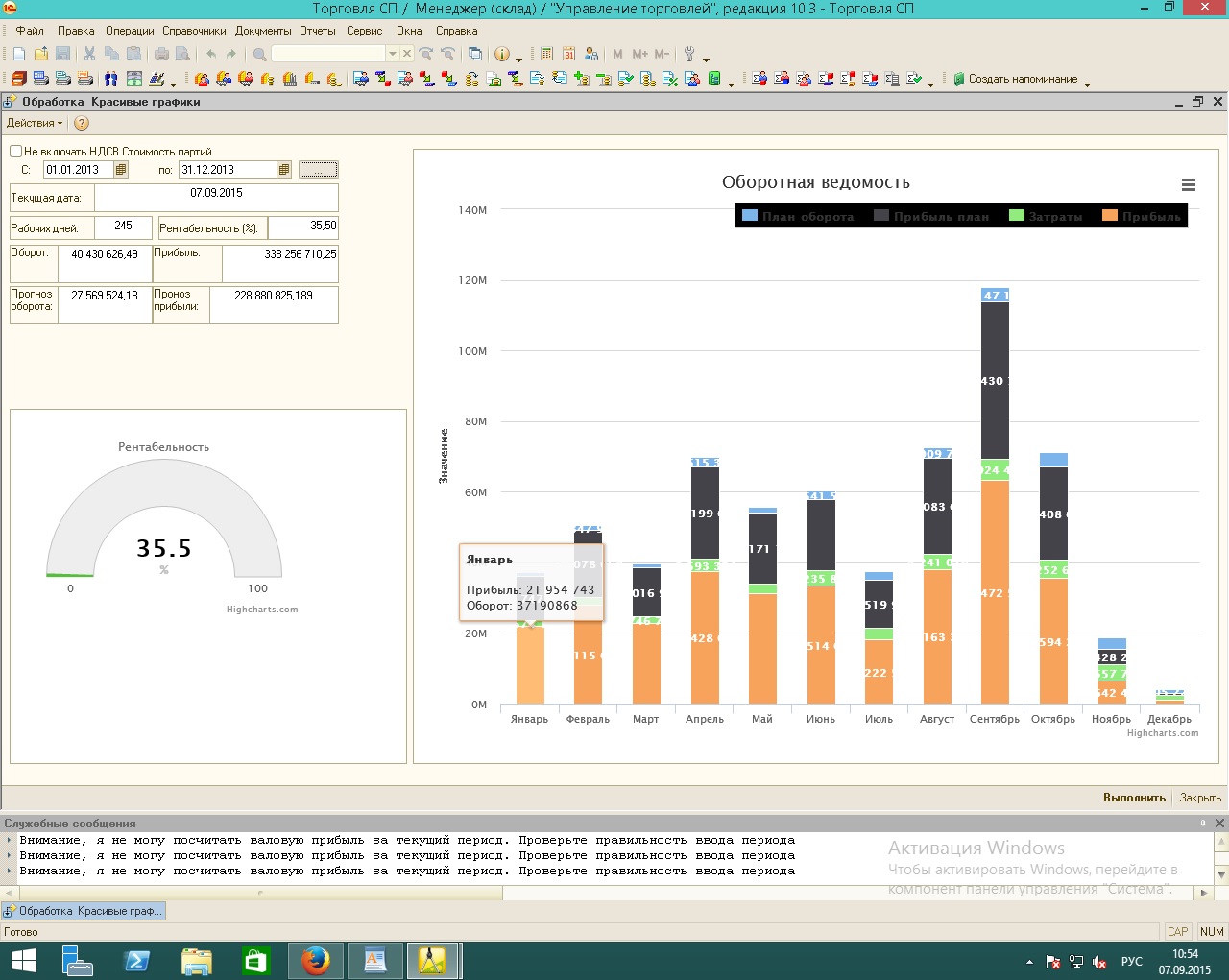Click calendar picker beside end date 31.12.2013
Image resolution: width=1229 pixels, height=980 pixels.
point(284,170)
